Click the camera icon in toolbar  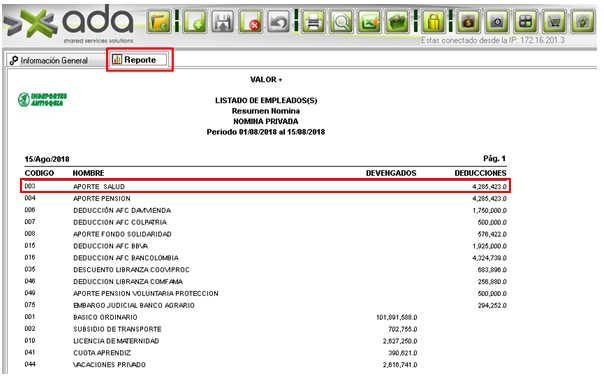[497, 22]
